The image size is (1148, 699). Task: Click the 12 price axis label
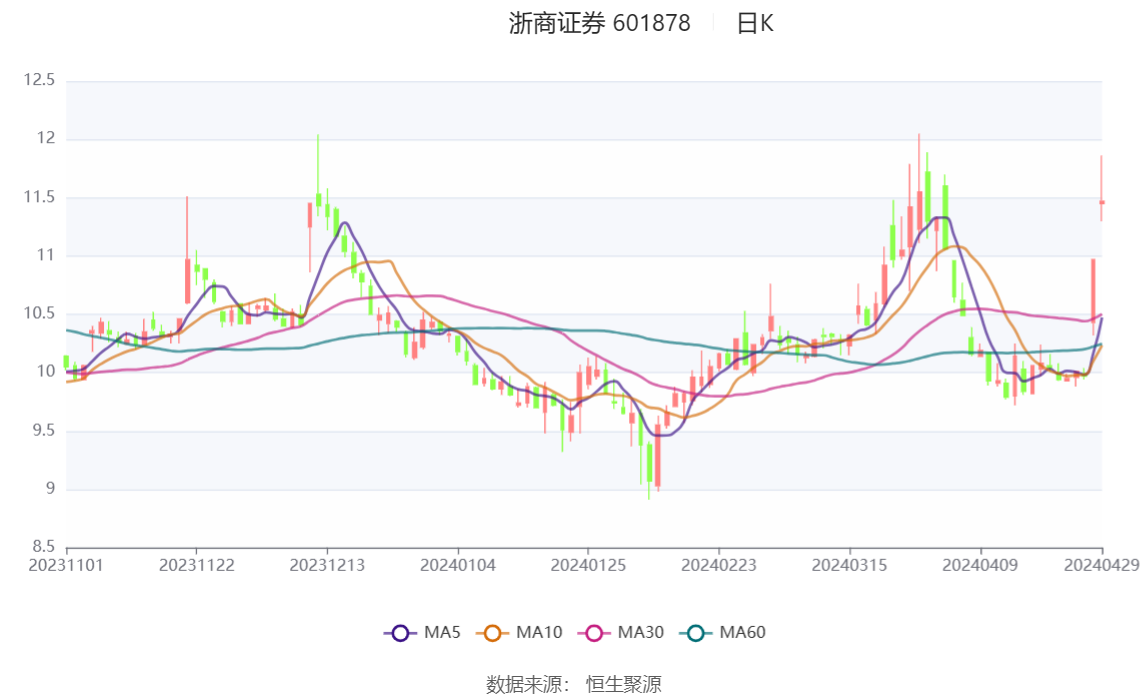tap(46, 138)
